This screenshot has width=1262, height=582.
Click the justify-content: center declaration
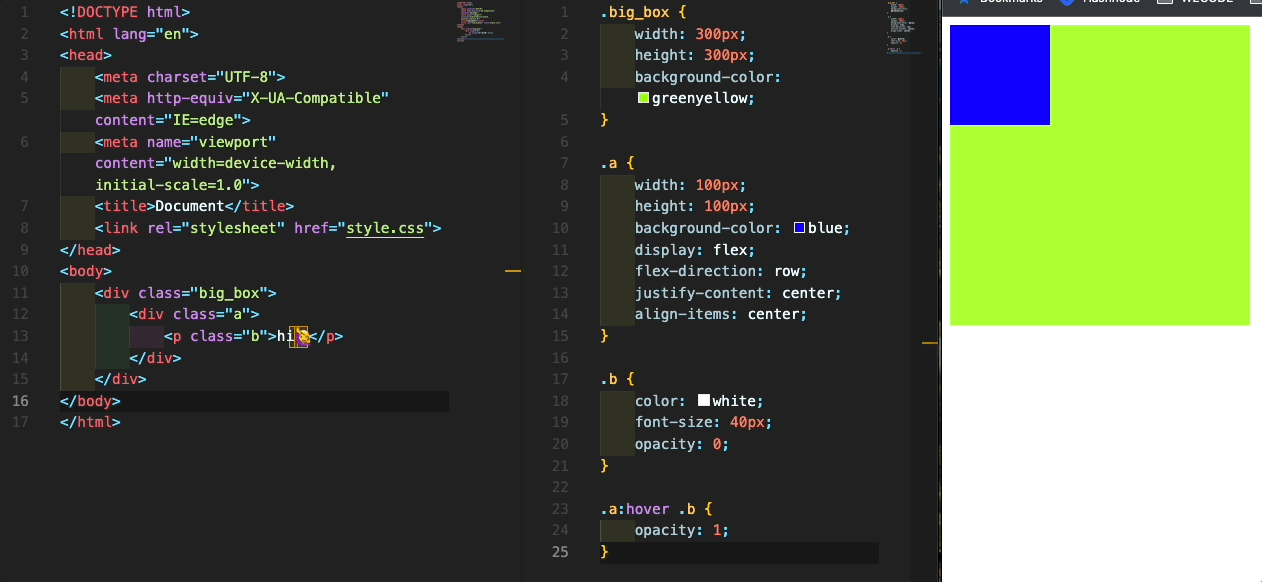pos(738,293)
